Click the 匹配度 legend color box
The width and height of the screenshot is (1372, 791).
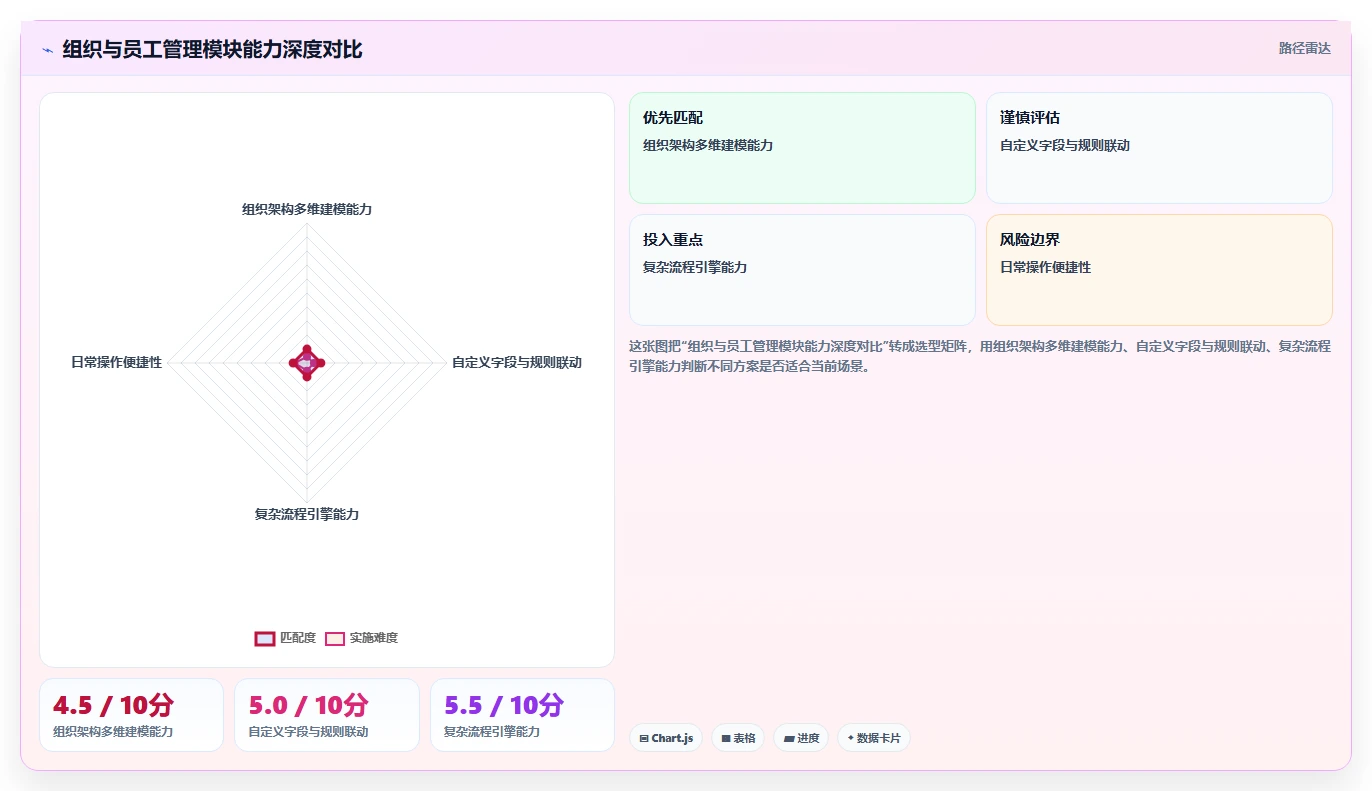(x=265, y=638)
